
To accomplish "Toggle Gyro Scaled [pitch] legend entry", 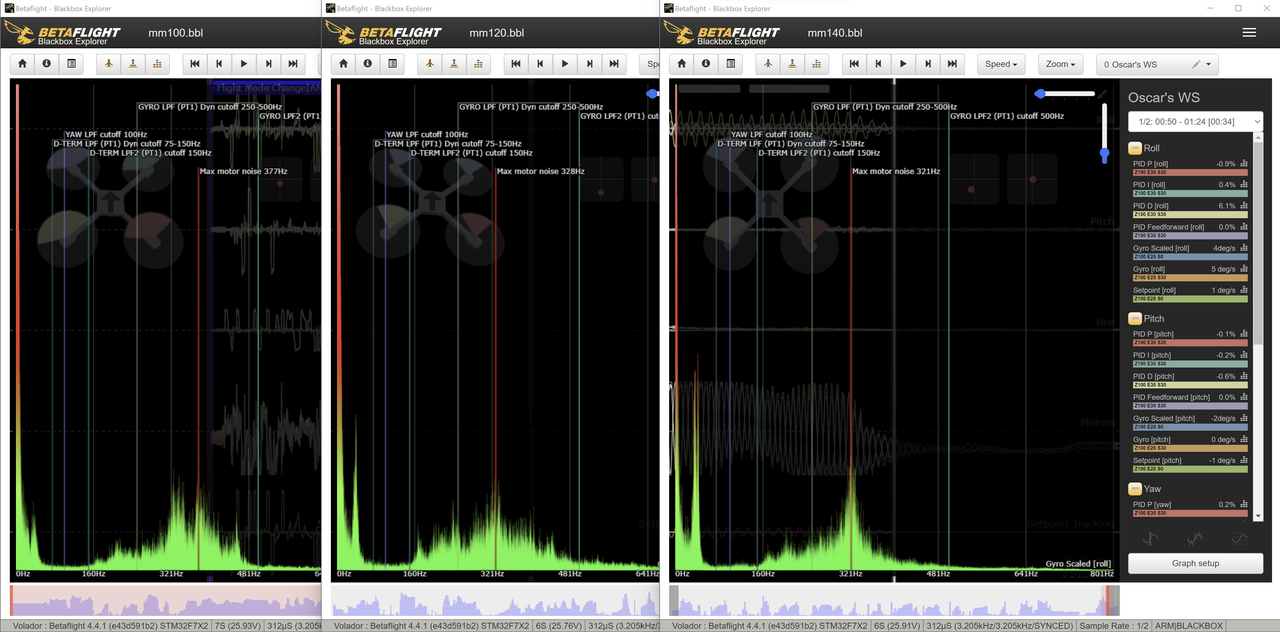I will click(x=1190, y=422).
